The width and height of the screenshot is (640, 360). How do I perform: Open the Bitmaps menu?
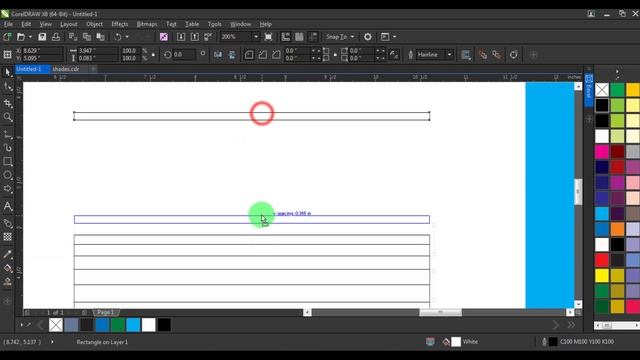pos(147,24)
